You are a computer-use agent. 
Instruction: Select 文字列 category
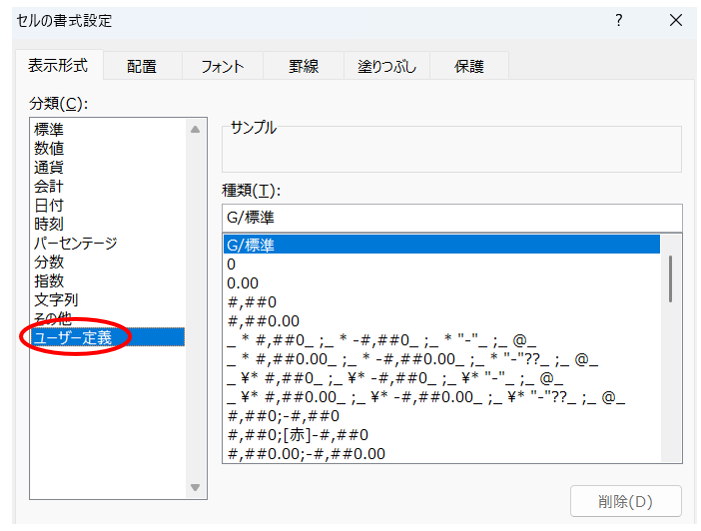[x=56, y=299]
